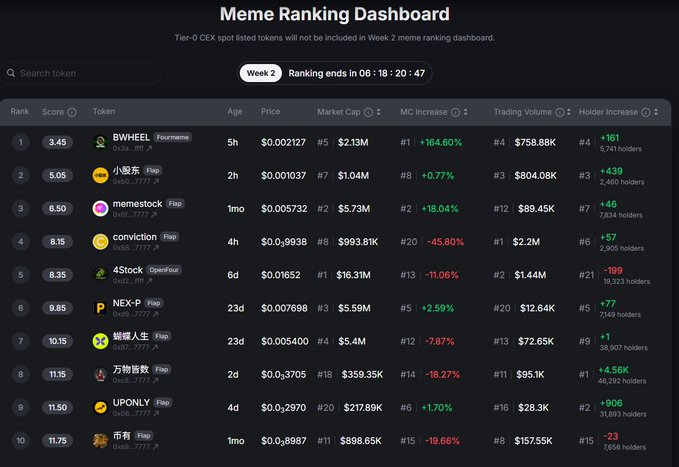This screenshot has width=679, height=467.
Task: Open BWHEEL contract address external link arrow
Action: 149,149
